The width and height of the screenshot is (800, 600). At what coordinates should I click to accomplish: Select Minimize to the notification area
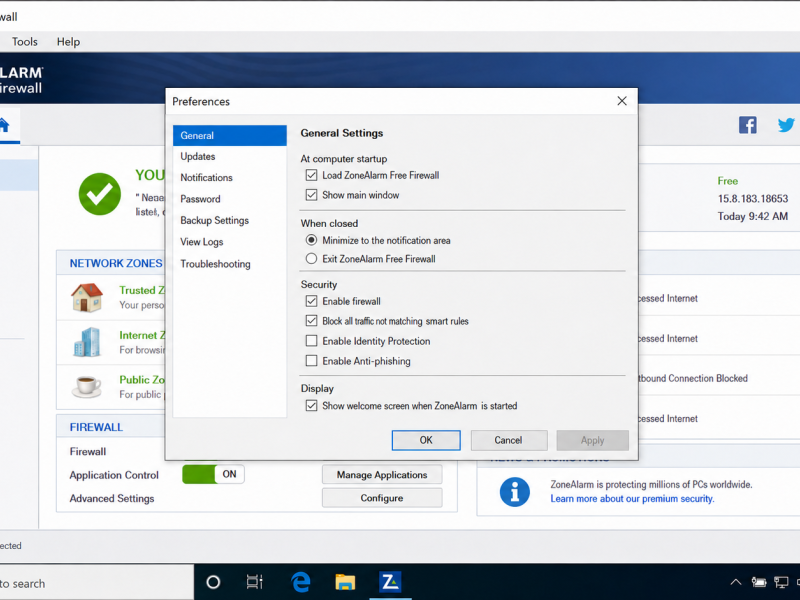click(311, 240)
